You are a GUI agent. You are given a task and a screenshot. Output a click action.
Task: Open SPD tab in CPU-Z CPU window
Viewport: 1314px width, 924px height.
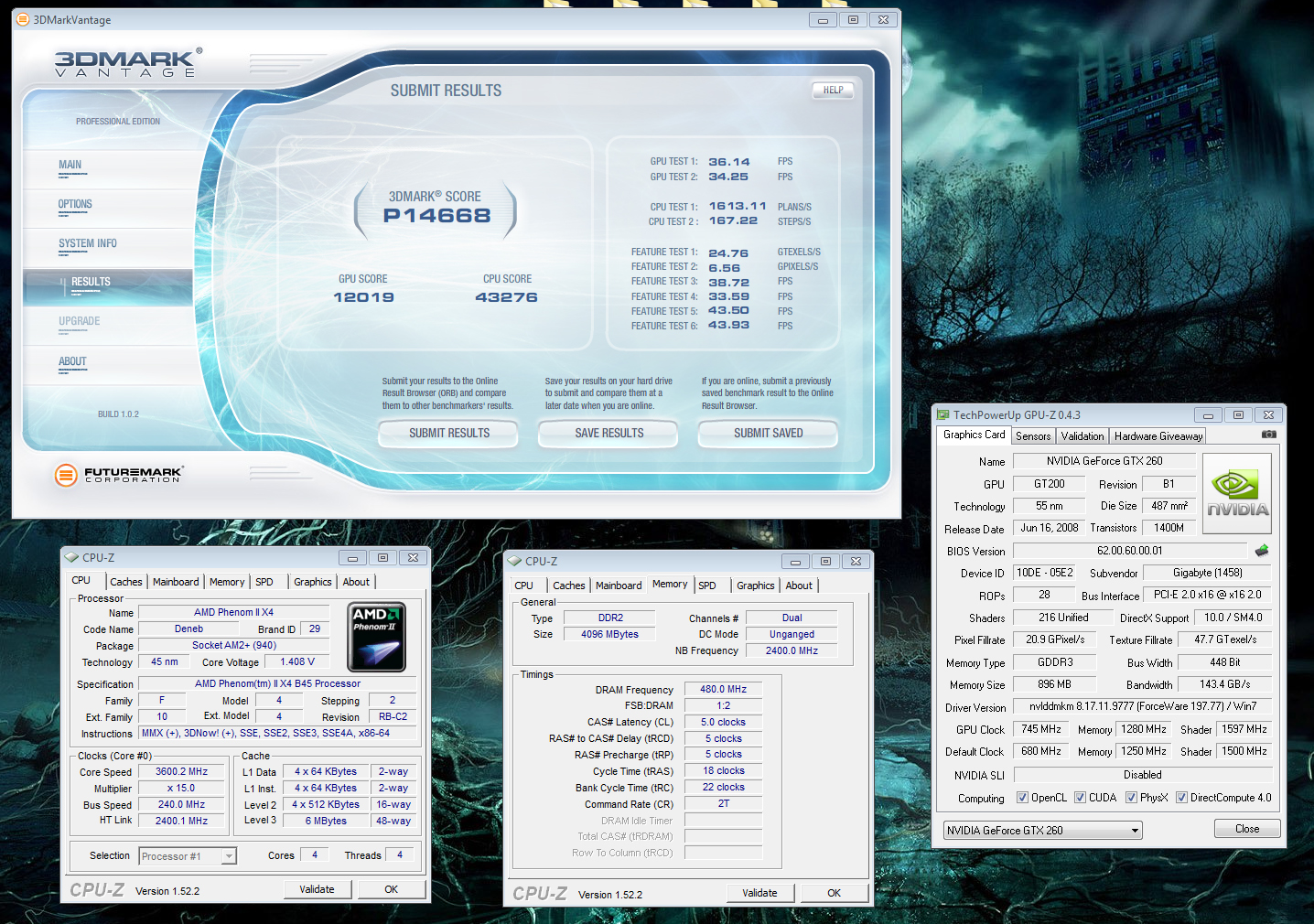[264, 582]
